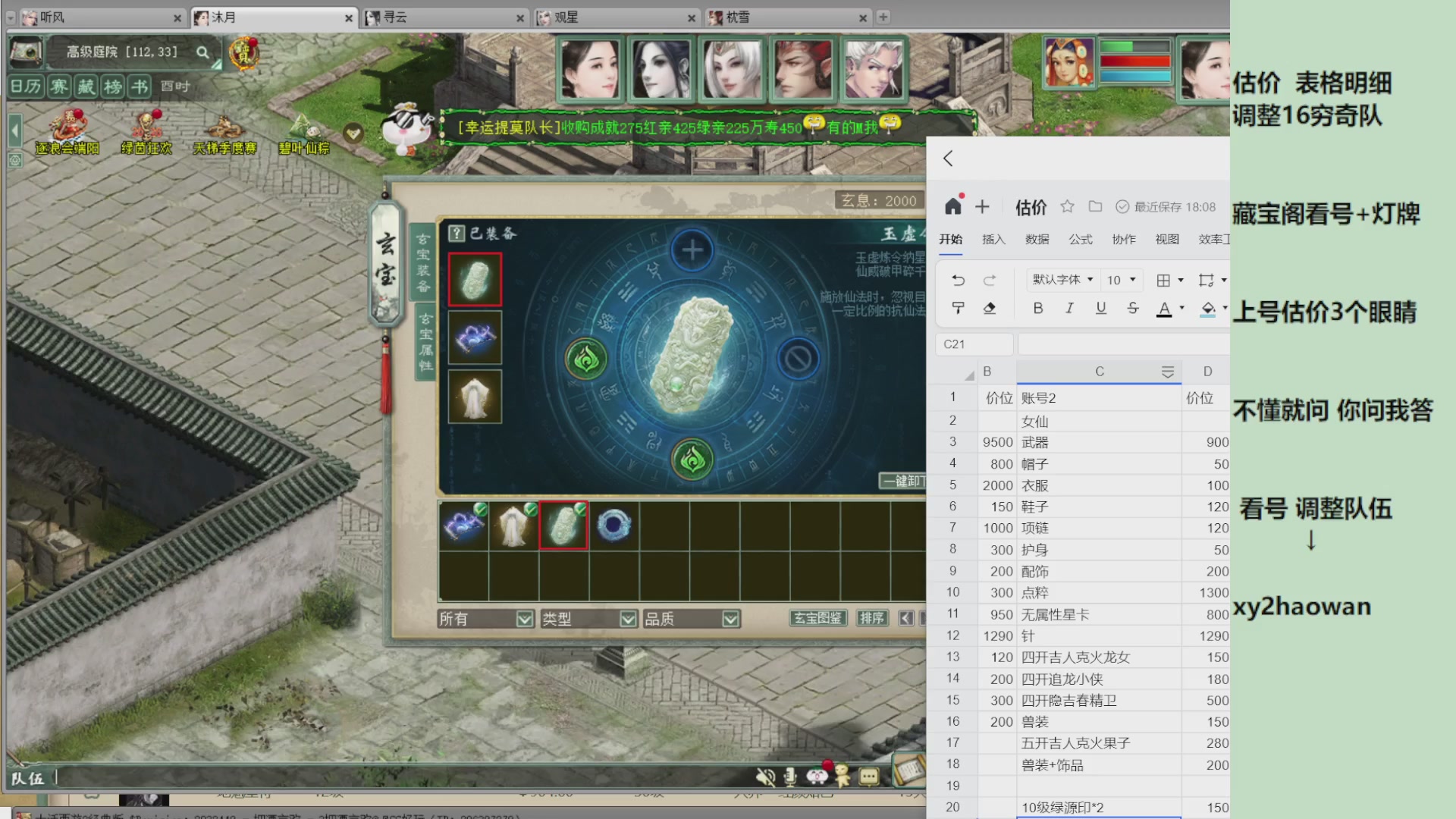Click the muted speaker icon in chat bar
This screenshot has height=819, width=1456.
(765, 777)
